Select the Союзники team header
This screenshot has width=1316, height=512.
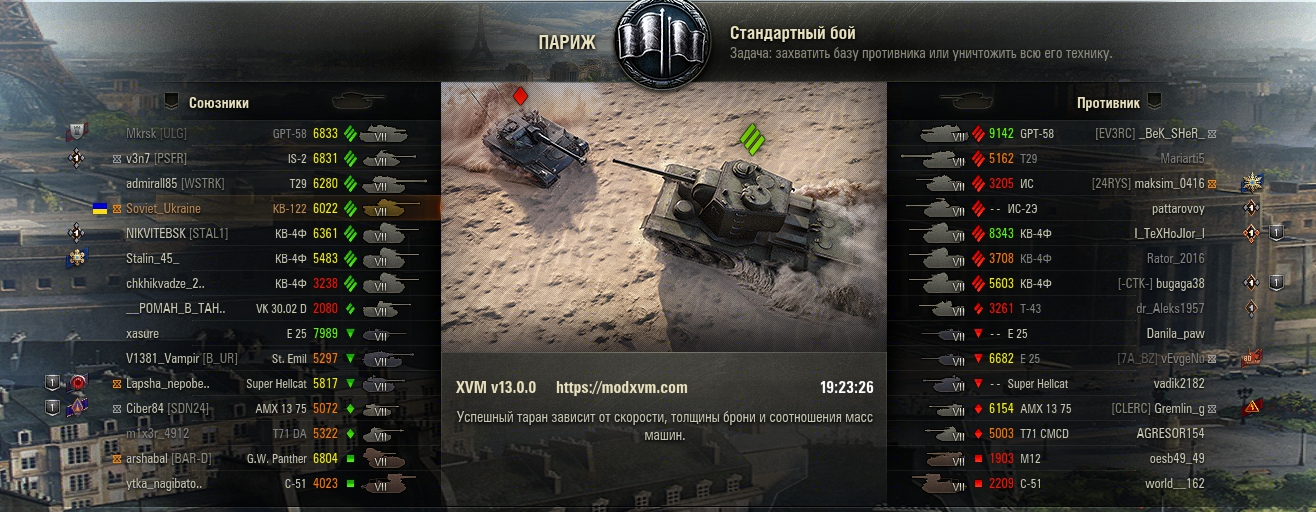[219, 102]
